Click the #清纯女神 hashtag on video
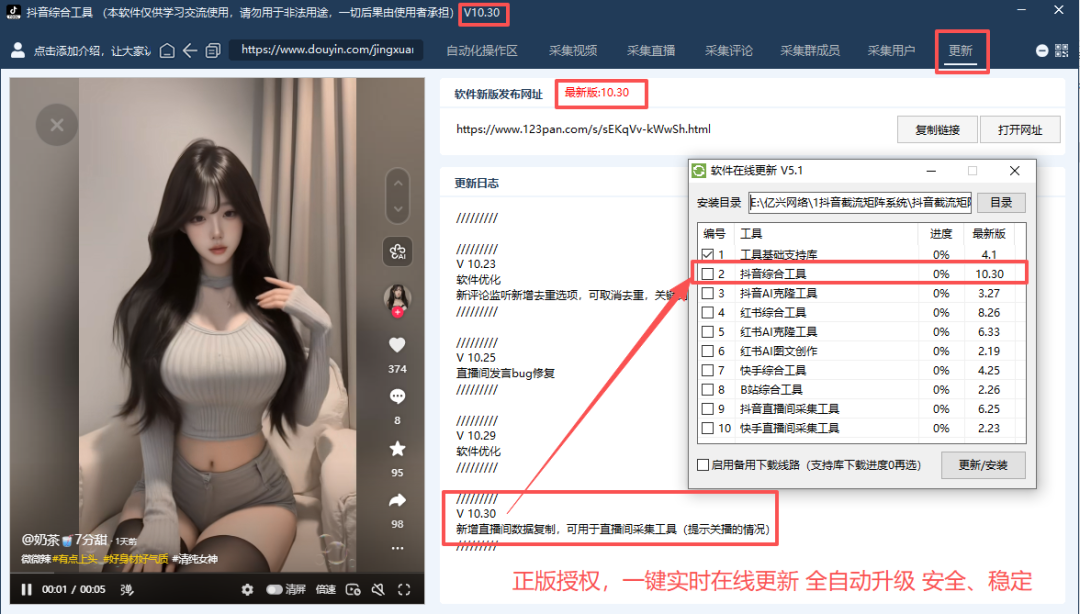This screenshot has width=1080, height=614. pyautogui.click(x=195, y=559)
